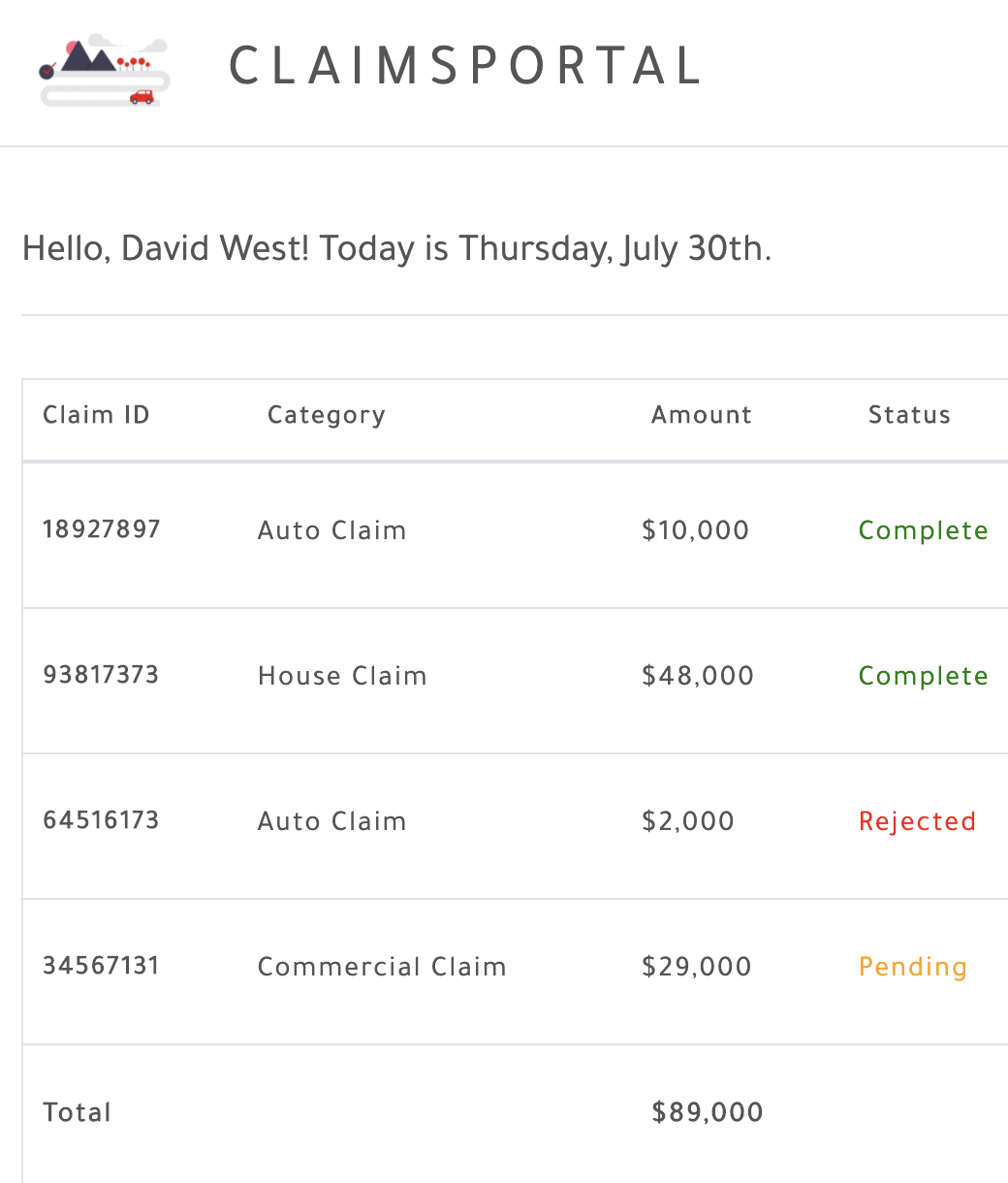Click the orange Pending status label

tap(913, 968)
